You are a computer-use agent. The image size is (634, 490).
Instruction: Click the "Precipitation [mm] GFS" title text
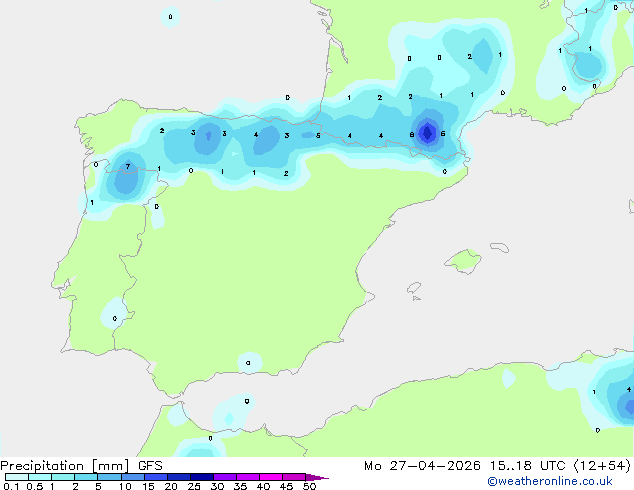[81, 466]
